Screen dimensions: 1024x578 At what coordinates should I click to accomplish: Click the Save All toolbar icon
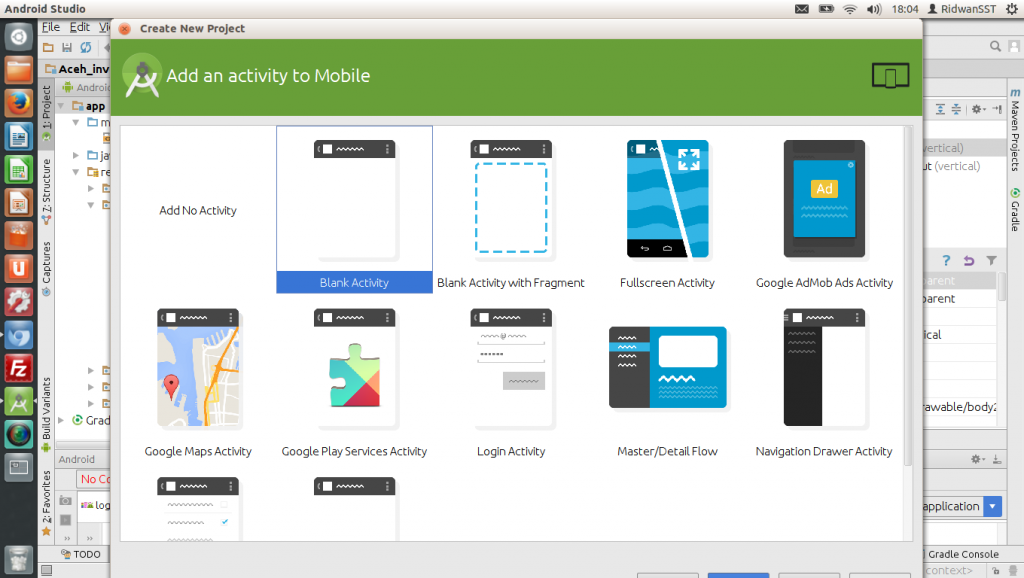point(67,47)
